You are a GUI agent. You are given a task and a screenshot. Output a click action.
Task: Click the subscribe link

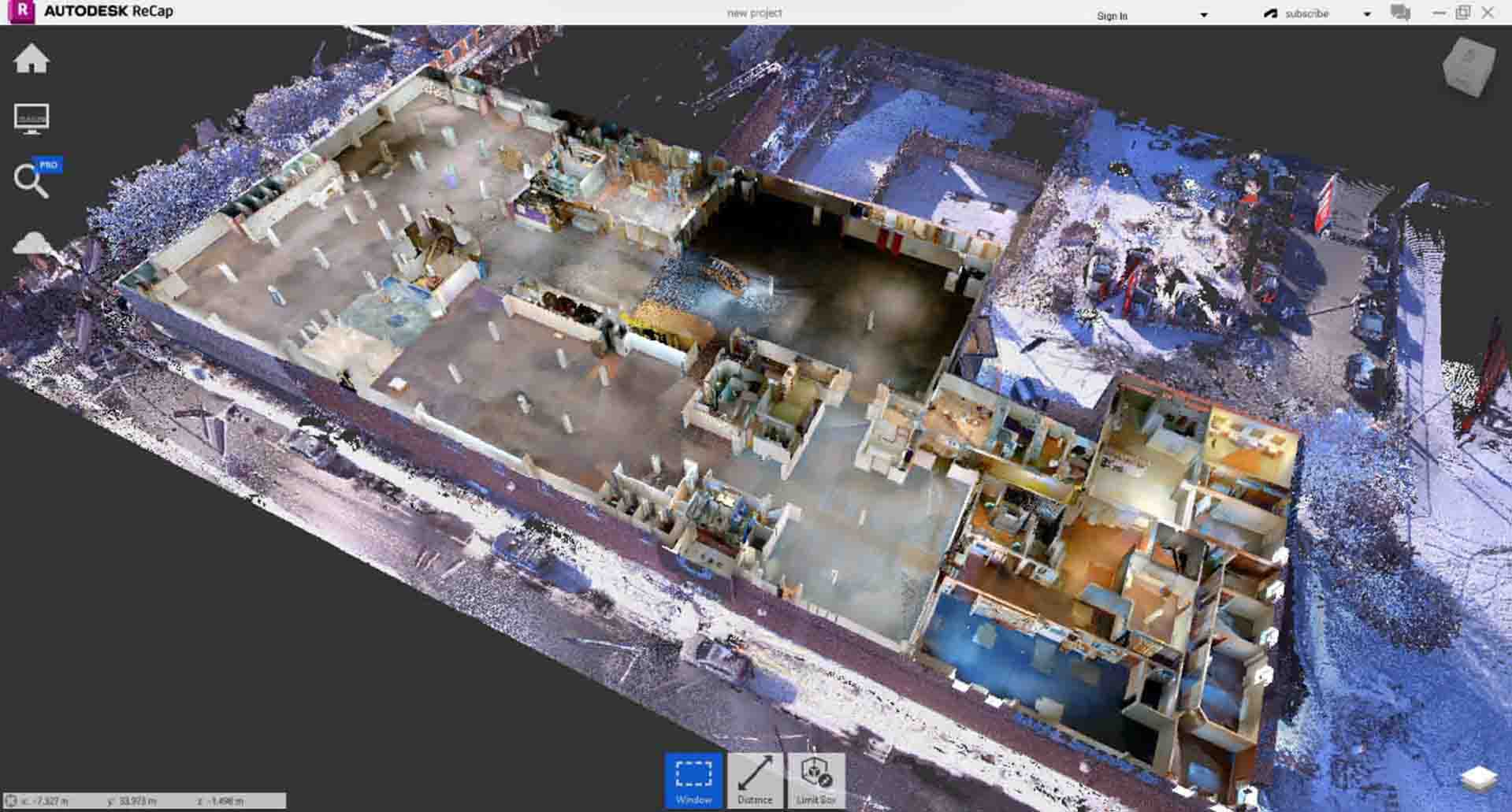1306,13
